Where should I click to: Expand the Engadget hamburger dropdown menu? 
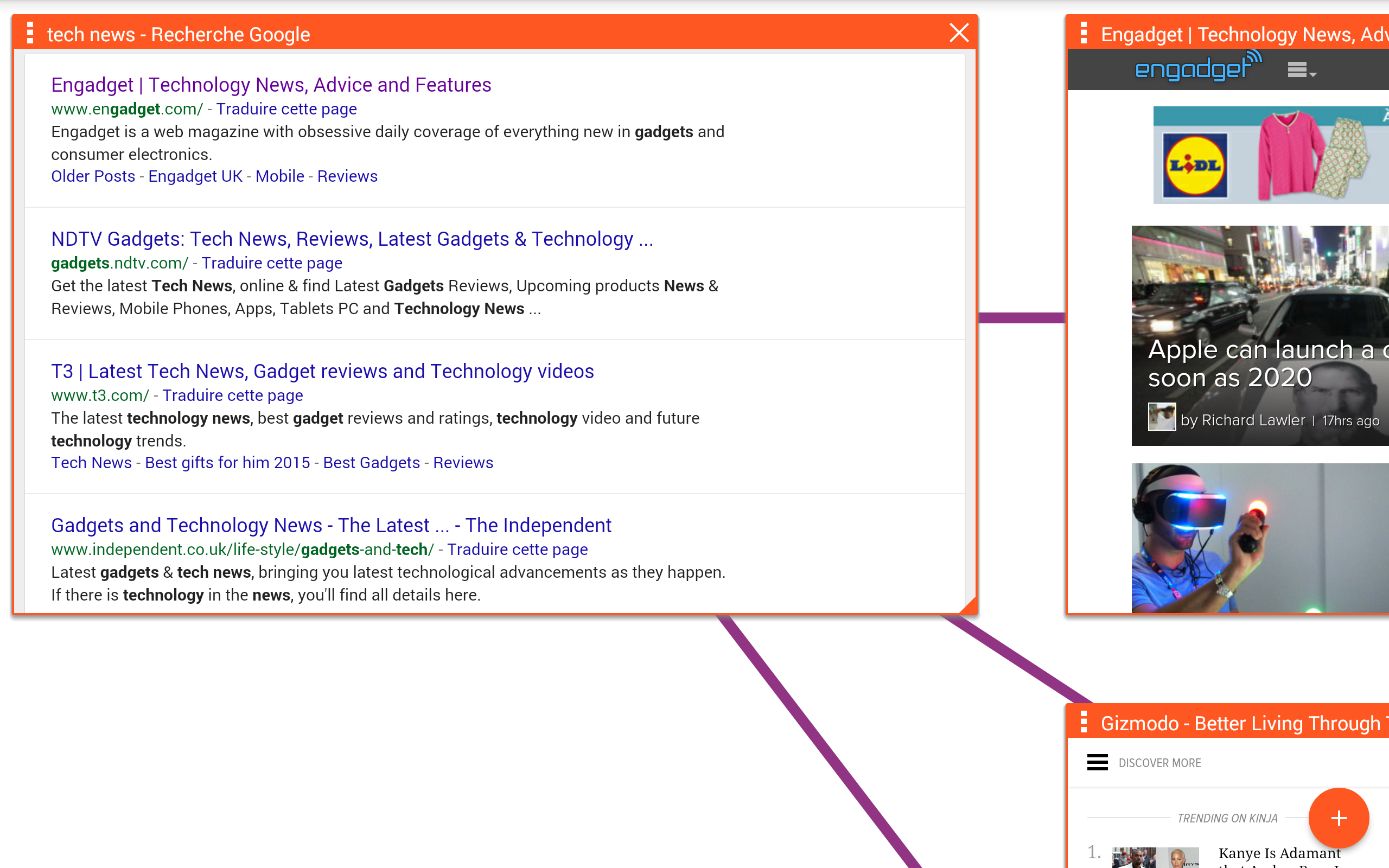tap(1301, 70)
